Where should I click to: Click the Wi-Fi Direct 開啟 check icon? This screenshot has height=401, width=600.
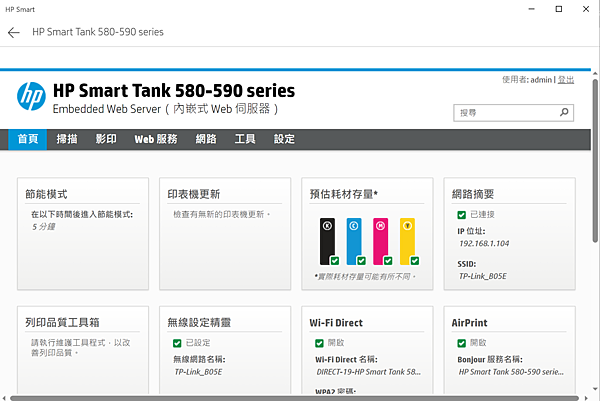click(x=319, y=343)
